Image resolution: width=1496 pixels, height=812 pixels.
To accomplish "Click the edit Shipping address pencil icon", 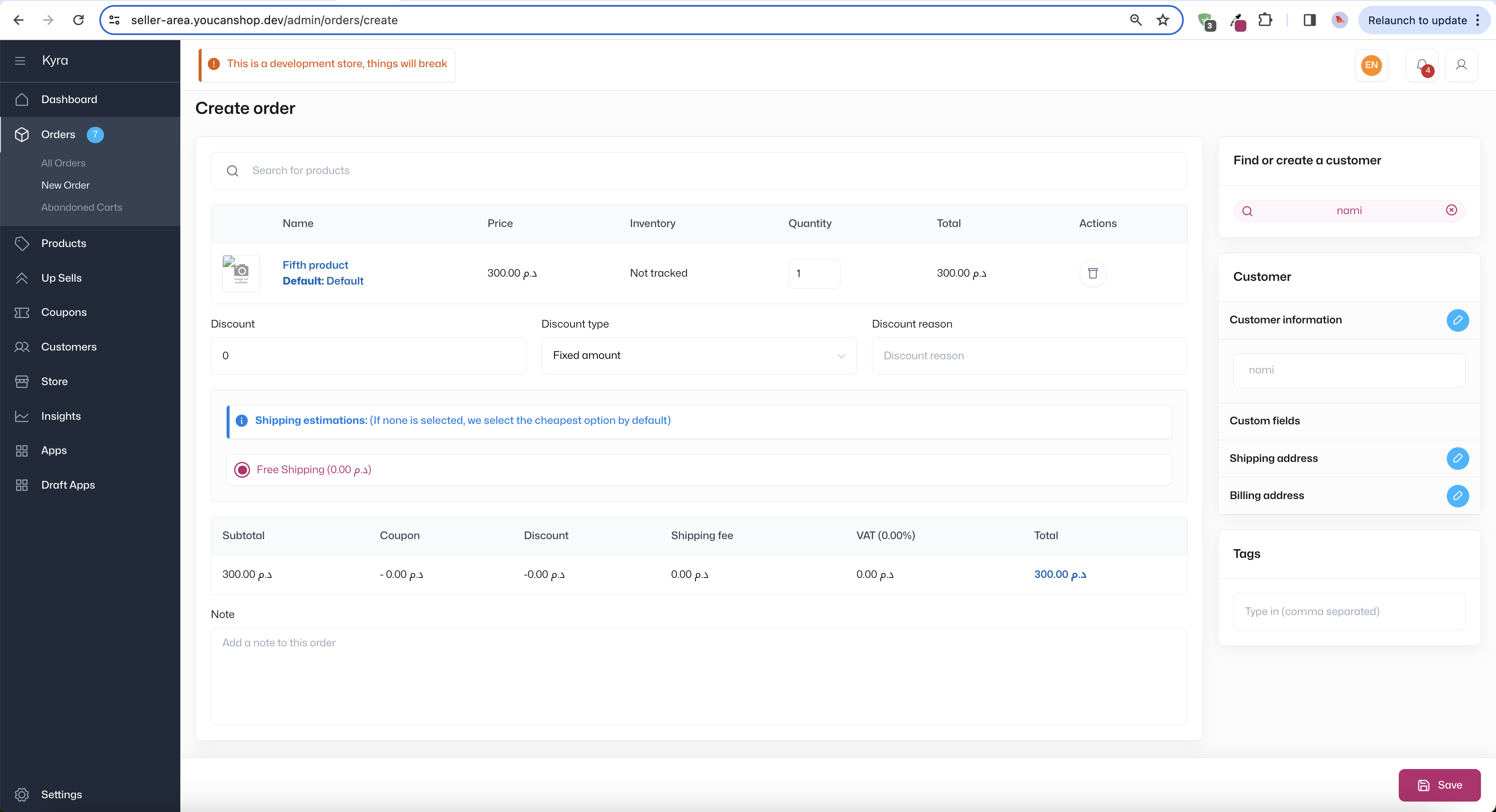I will (x=1457, y=458).
